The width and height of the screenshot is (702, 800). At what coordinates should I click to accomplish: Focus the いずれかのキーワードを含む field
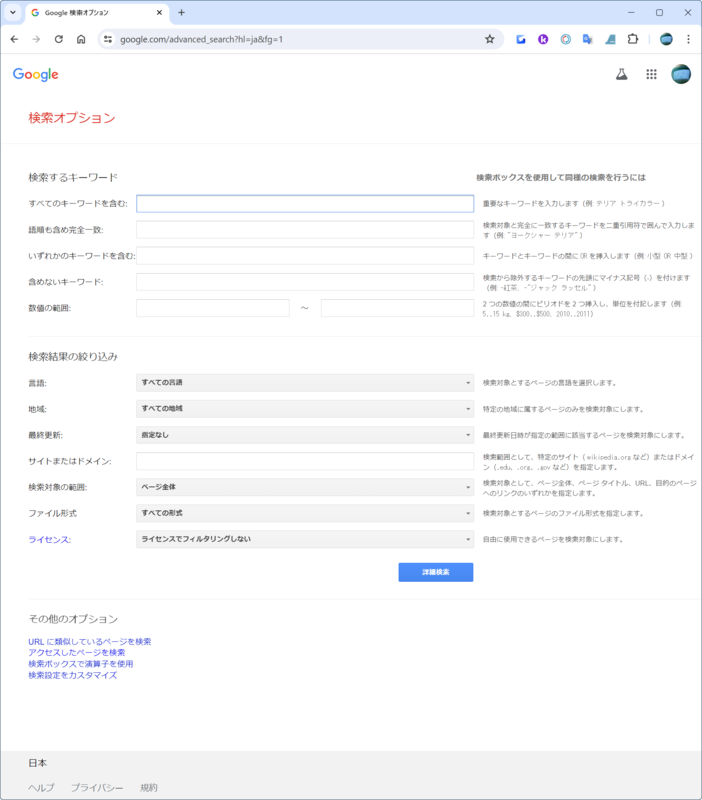tap(305, 256)
